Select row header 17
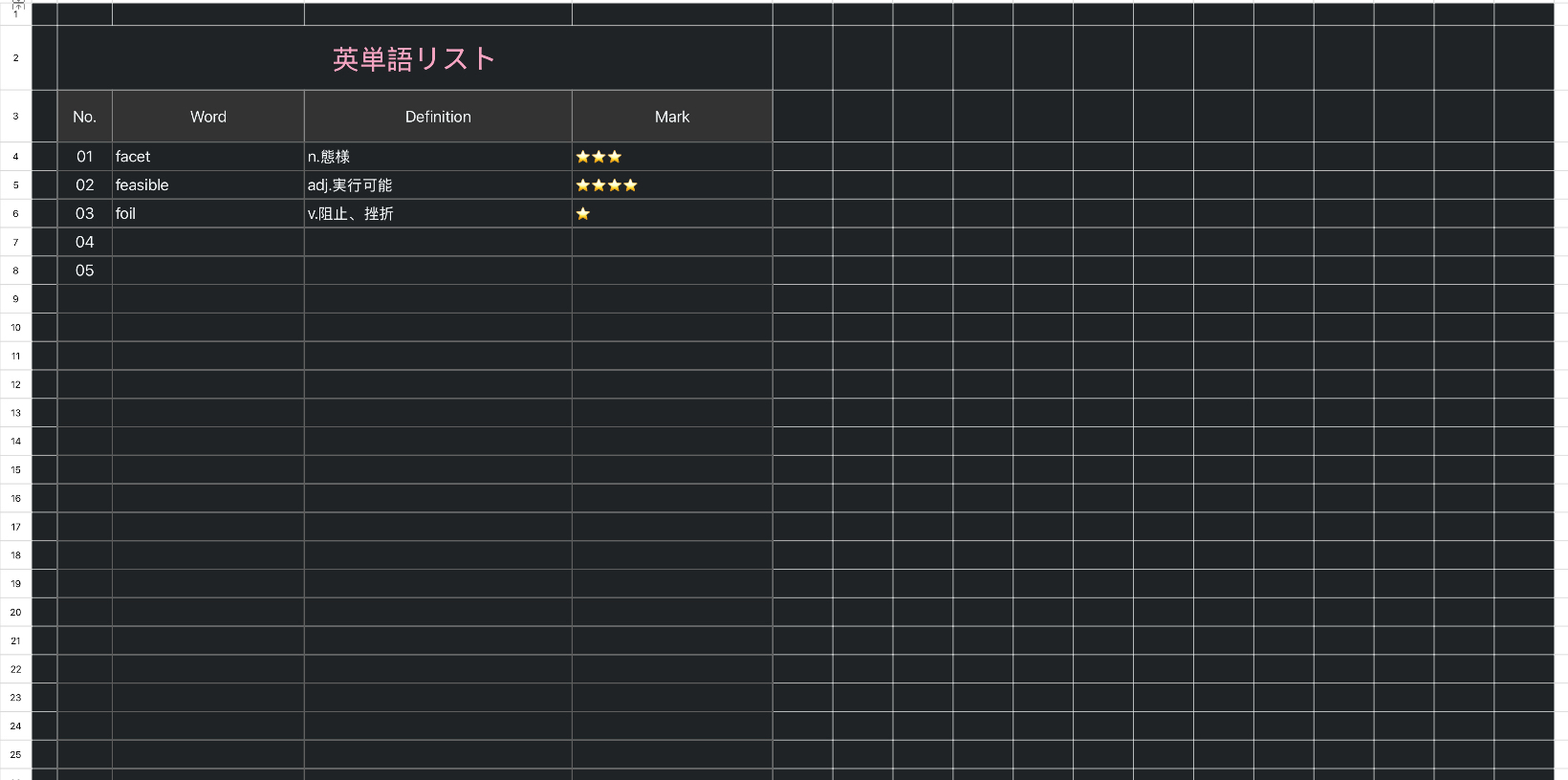 point(15,527)
